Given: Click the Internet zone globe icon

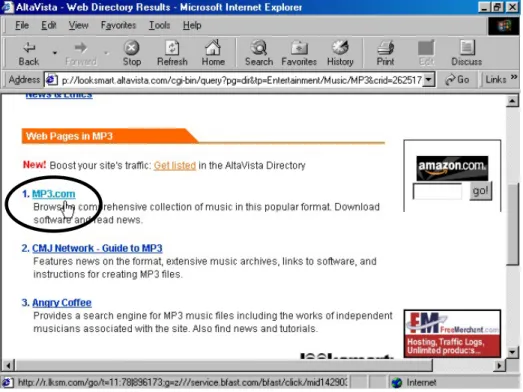Looking at the screenshot, I should point(397,383).
